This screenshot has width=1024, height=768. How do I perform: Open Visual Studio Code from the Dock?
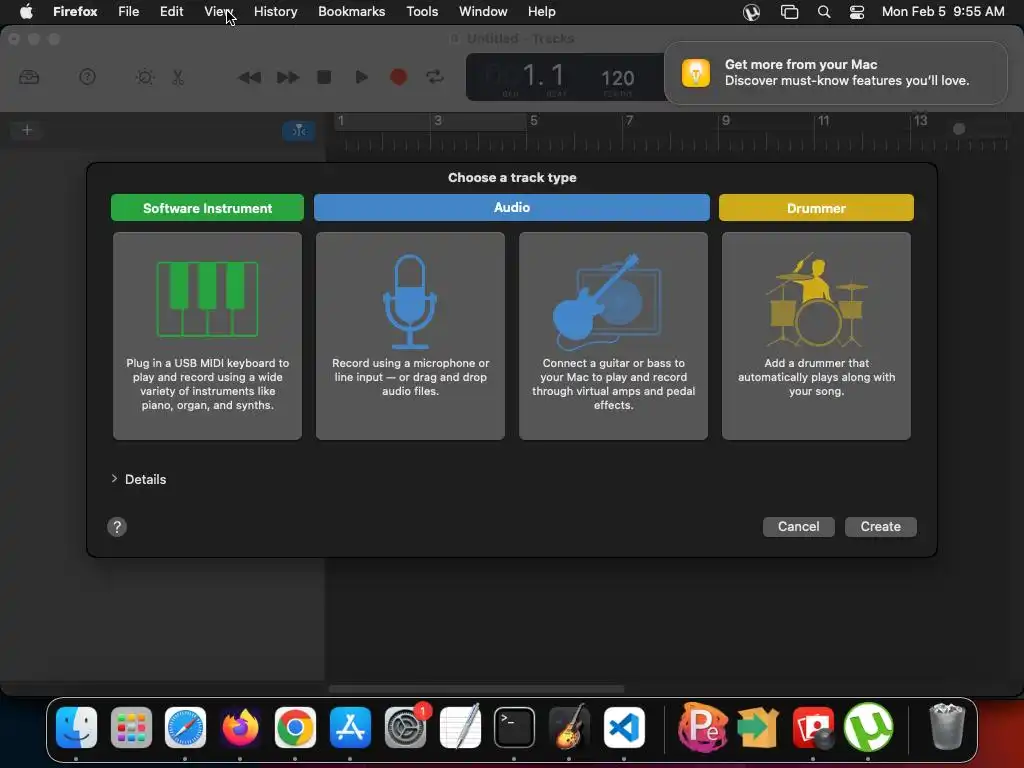point(624,727)
